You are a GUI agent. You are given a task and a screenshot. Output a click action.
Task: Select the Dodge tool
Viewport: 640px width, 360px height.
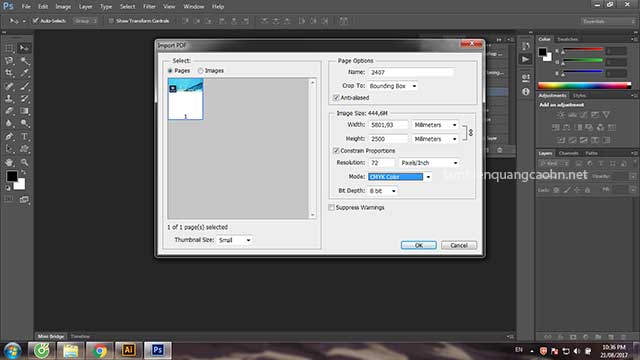pos(24,123)
